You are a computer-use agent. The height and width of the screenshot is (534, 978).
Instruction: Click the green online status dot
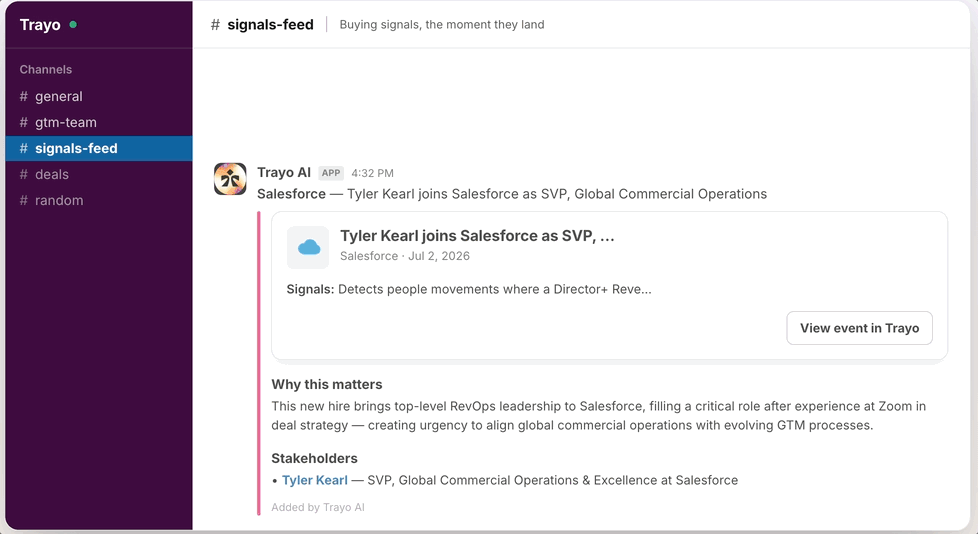tap(73, 25)
